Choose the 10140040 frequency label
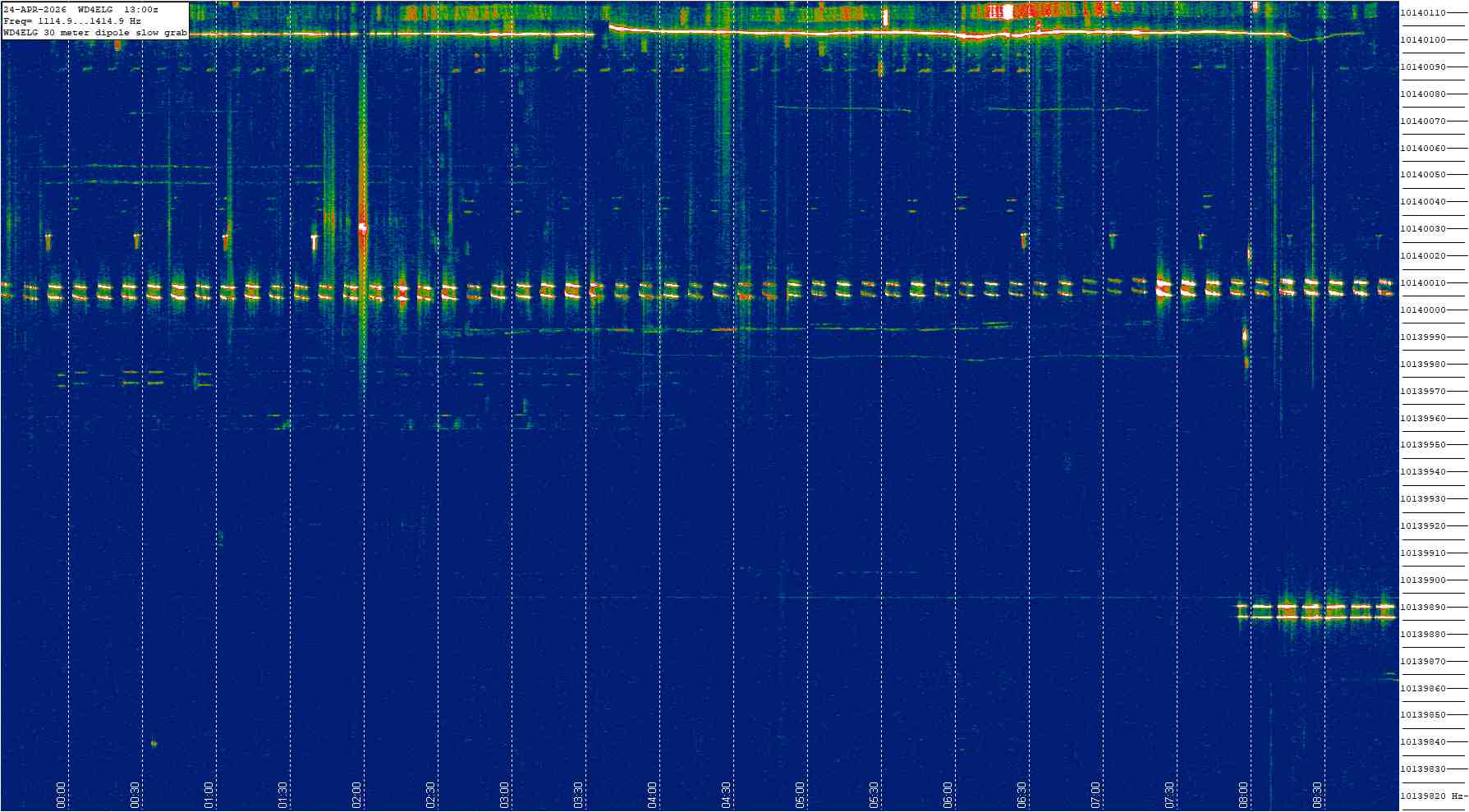Image resolution: width=1469 pixels, height=812 pixels. coord(1423,202)
